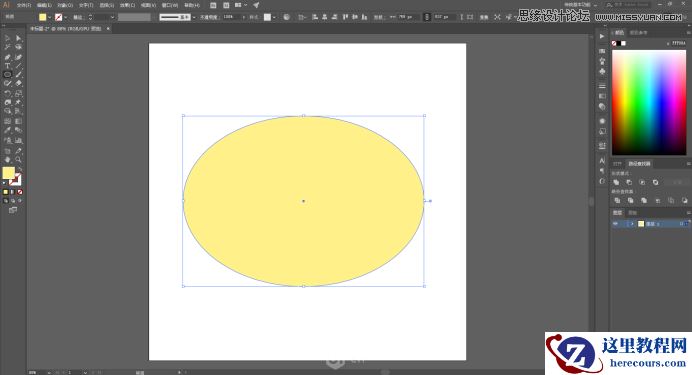Open the Object menu
Screen dimensions: 692x375
pyautogui.click(x=65, y=5)
